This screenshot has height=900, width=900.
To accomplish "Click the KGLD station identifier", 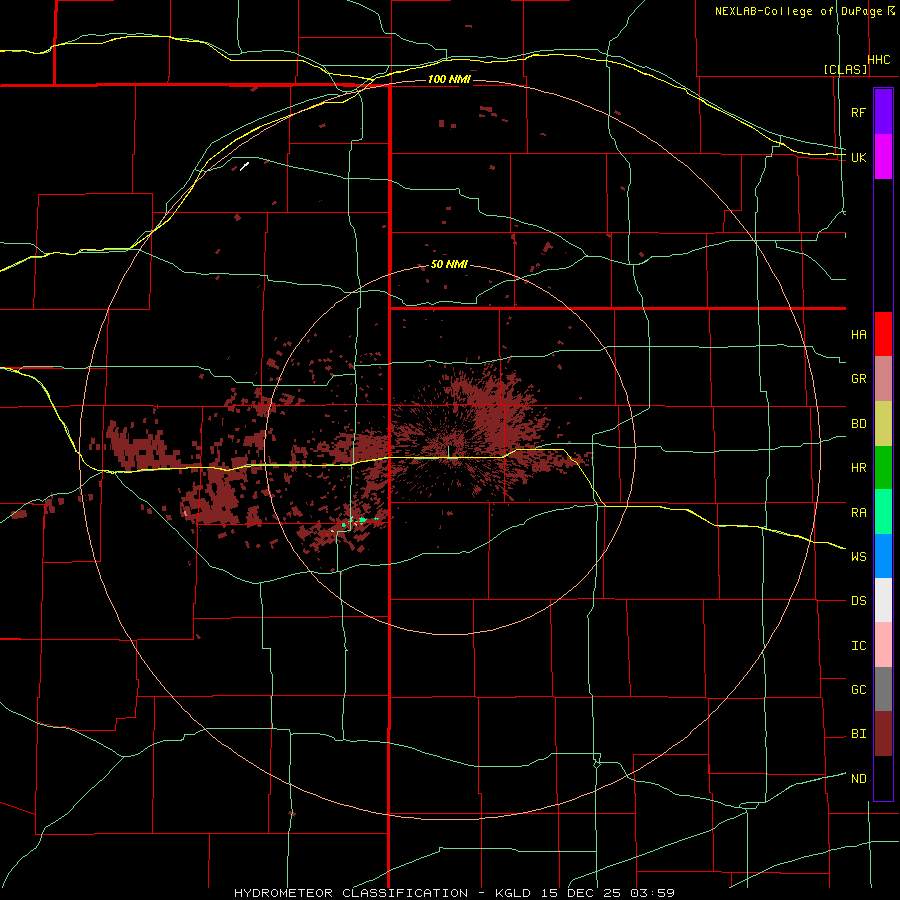I will pos(513,893).
